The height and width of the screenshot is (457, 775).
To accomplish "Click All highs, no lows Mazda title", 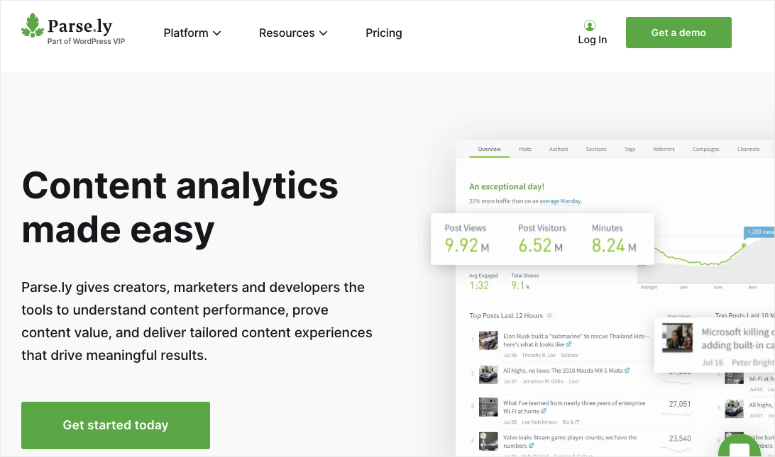I will pos(563,370).
